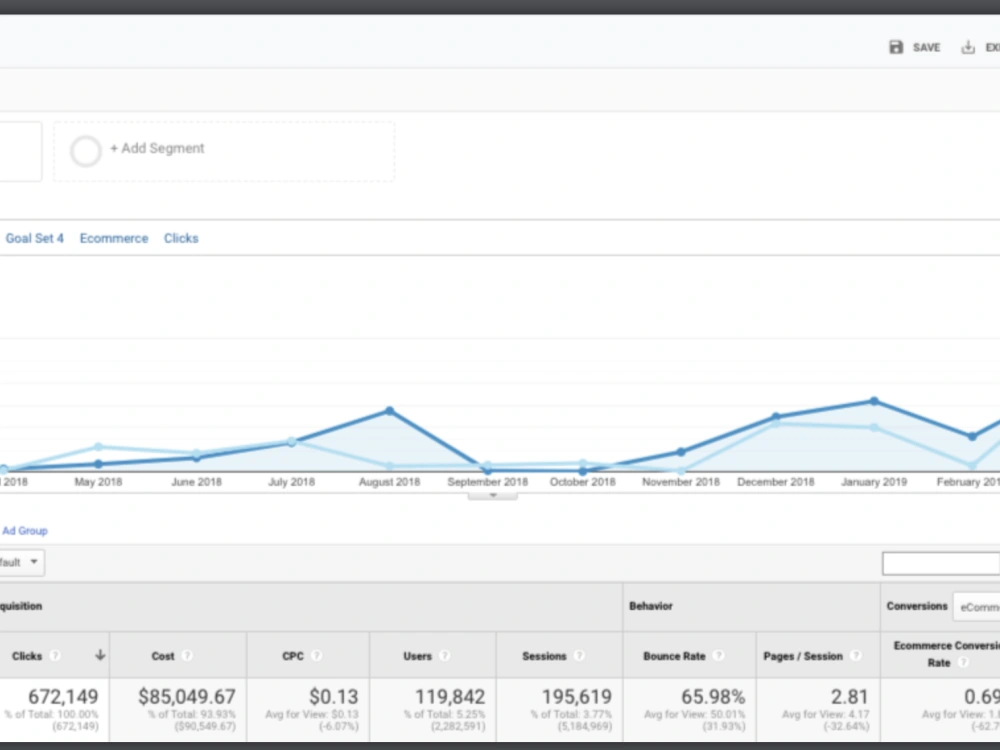1000x750 pixels.
Task: Switch to the Goal Set 4 tab
Action: click(x=34, y=238)
